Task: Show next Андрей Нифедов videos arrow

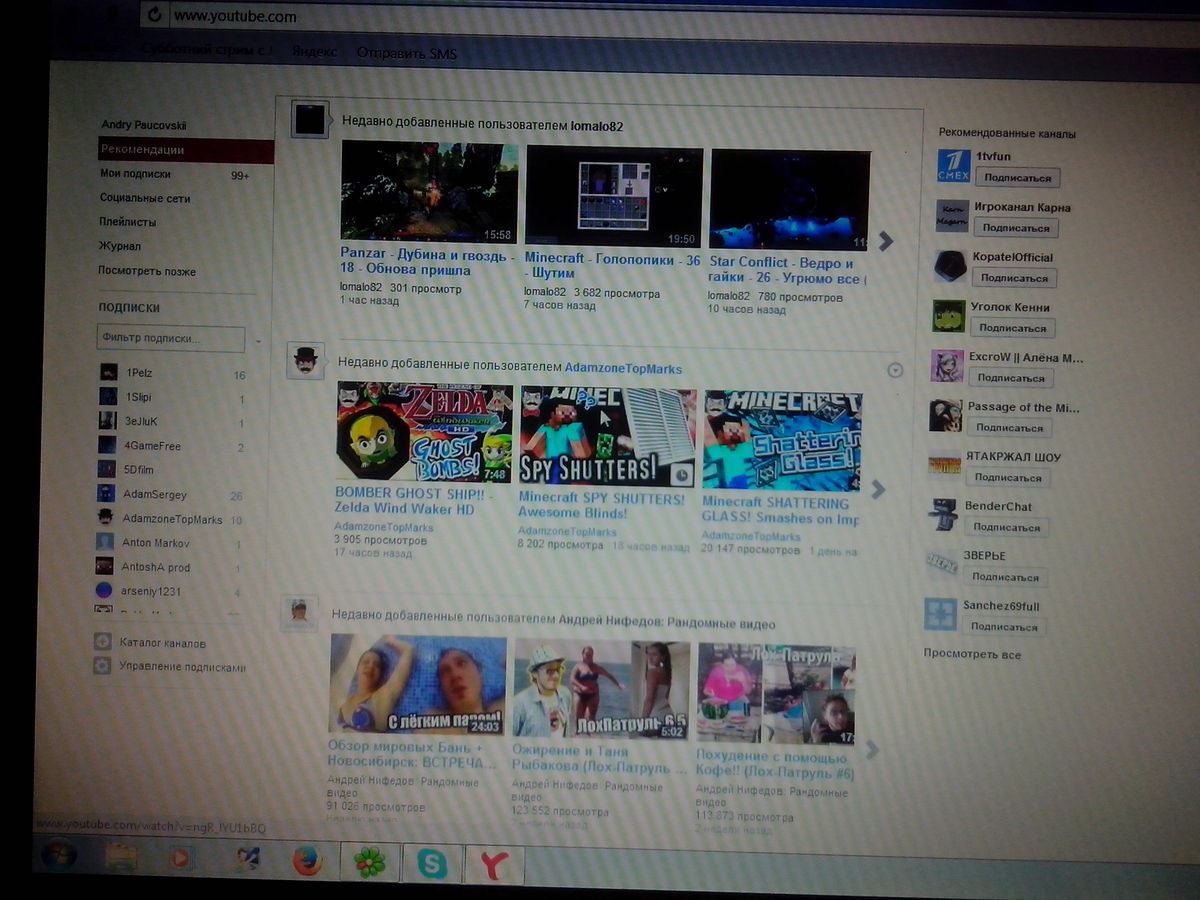Action: [872, 749]
